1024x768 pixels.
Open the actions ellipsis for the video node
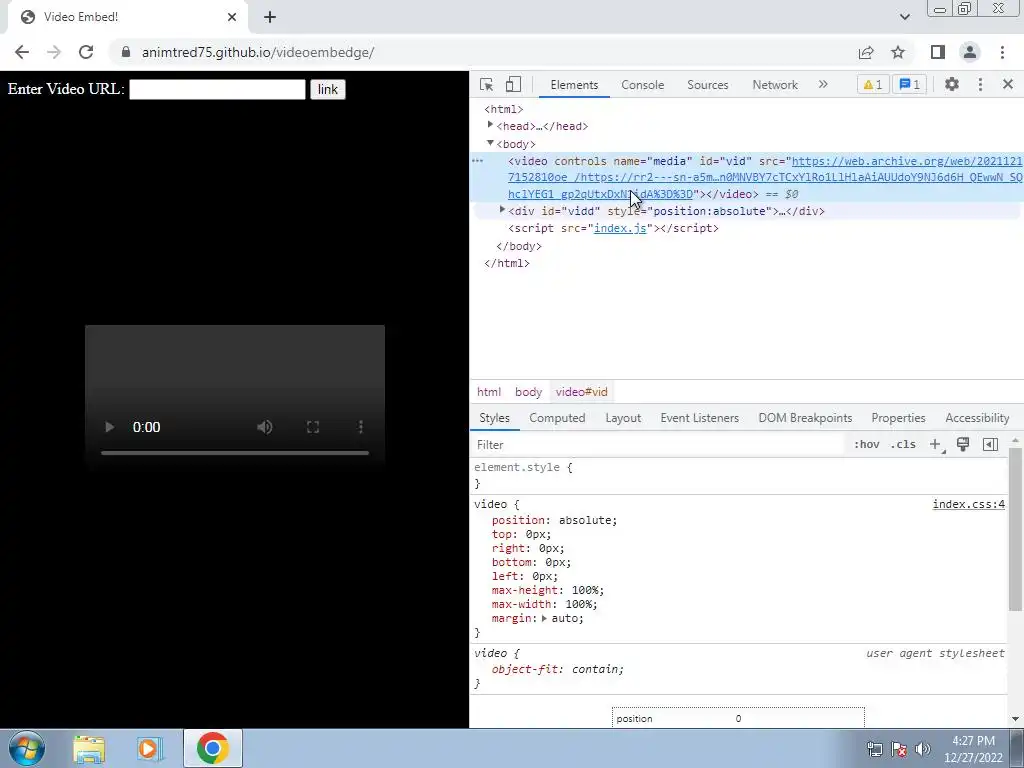477,161
